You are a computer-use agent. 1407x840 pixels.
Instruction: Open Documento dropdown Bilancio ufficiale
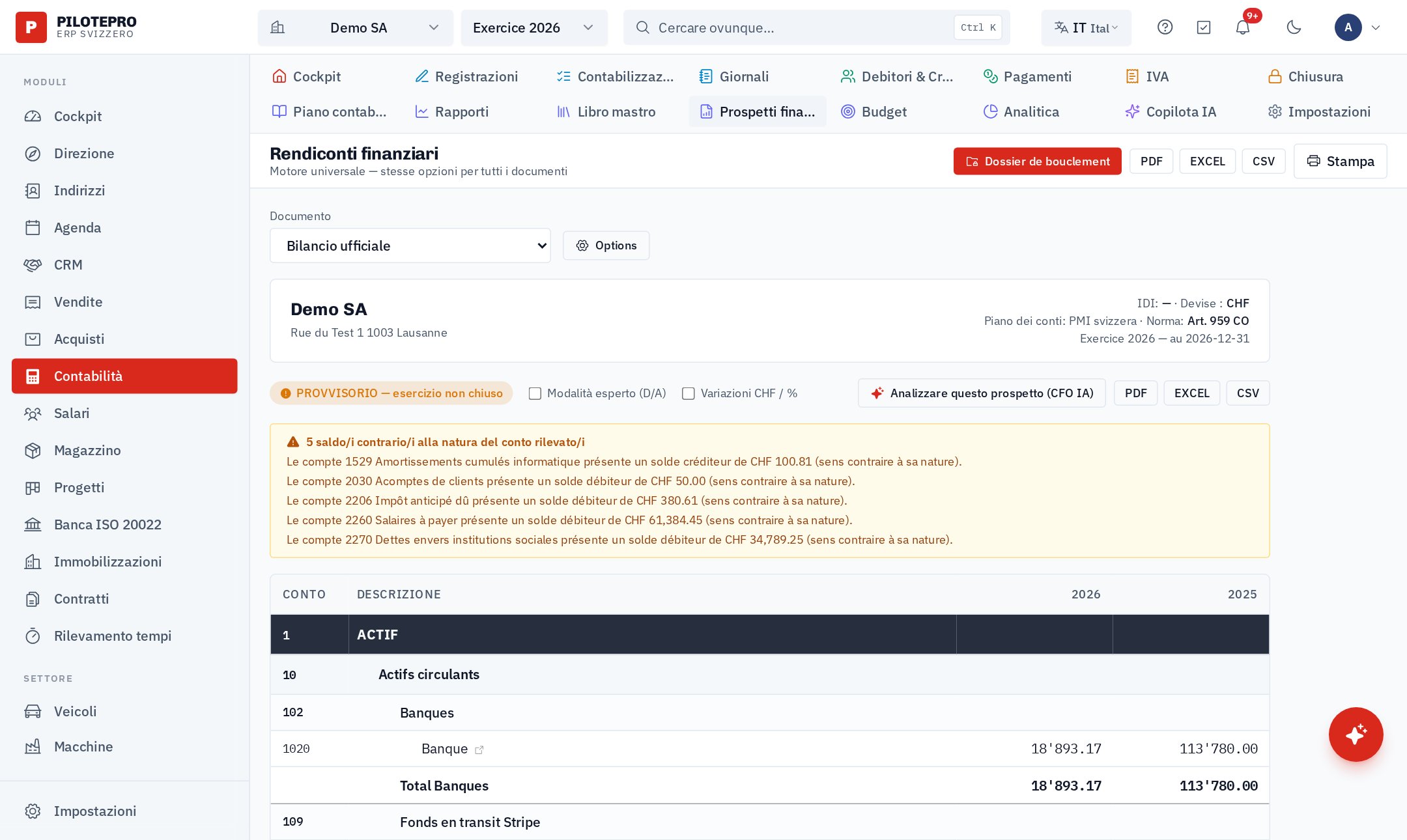[410, 245]
